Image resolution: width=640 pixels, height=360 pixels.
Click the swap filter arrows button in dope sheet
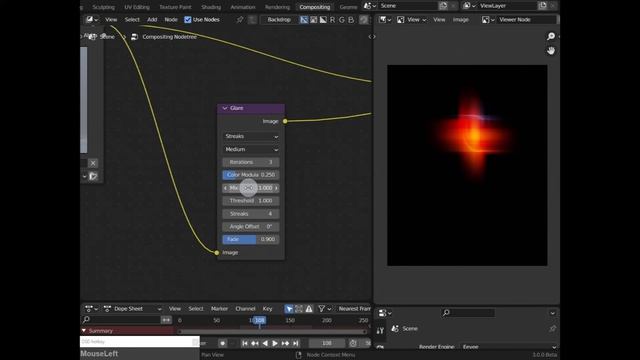[166, 320]
